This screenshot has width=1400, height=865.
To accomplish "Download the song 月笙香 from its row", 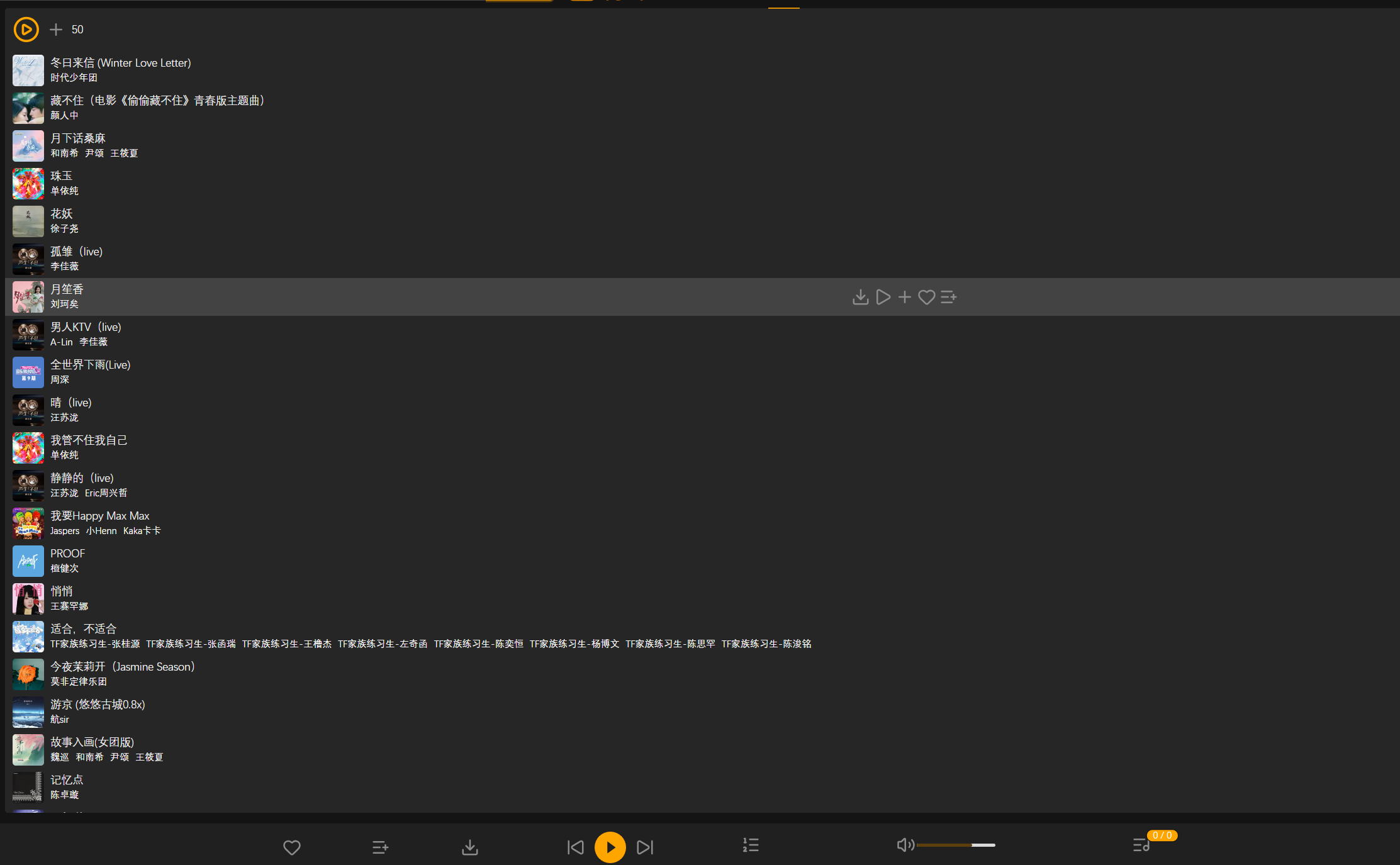I will pos(860,297).
